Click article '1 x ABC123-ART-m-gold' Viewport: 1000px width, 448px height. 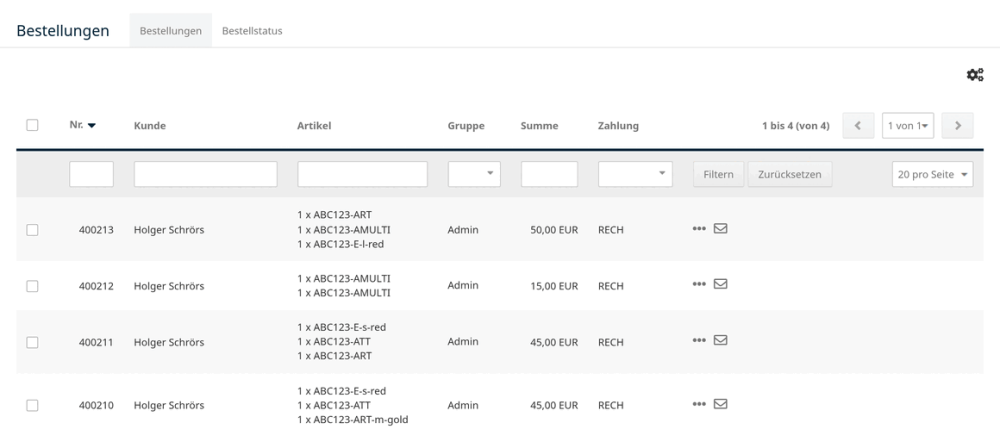[x=353, y=420]
